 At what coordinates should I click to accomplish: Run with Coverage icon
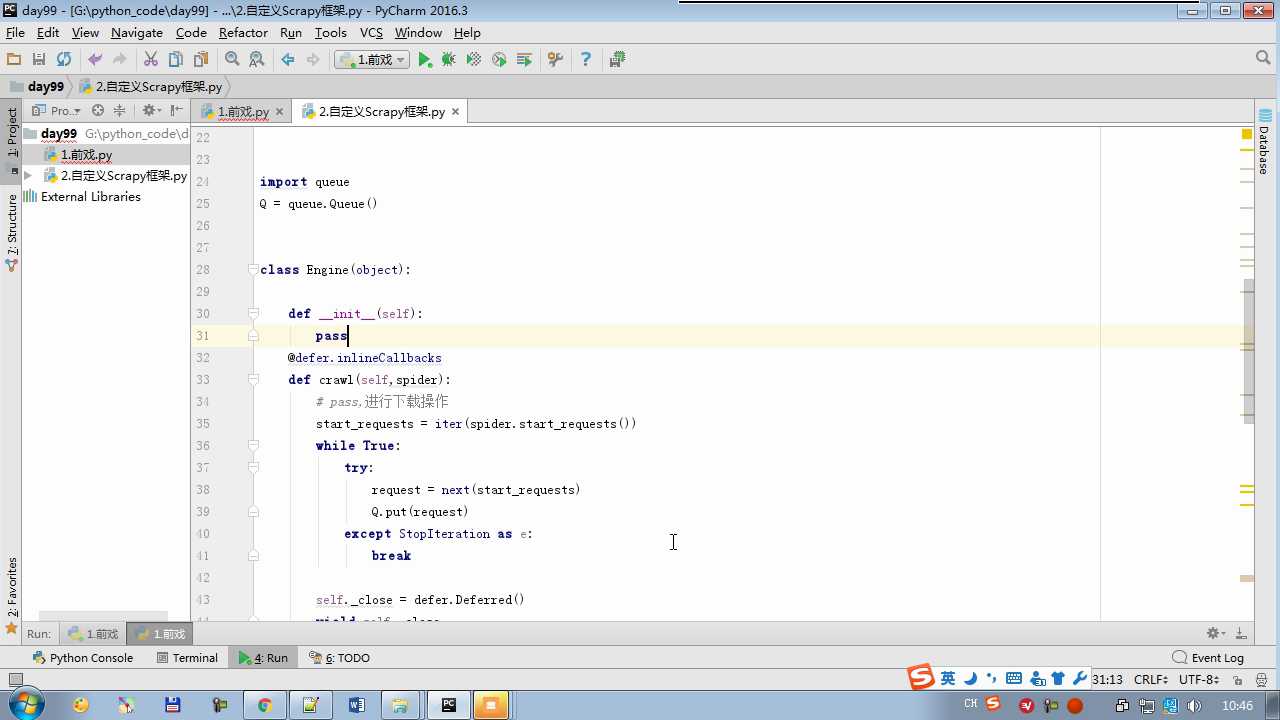pos(474,60)
